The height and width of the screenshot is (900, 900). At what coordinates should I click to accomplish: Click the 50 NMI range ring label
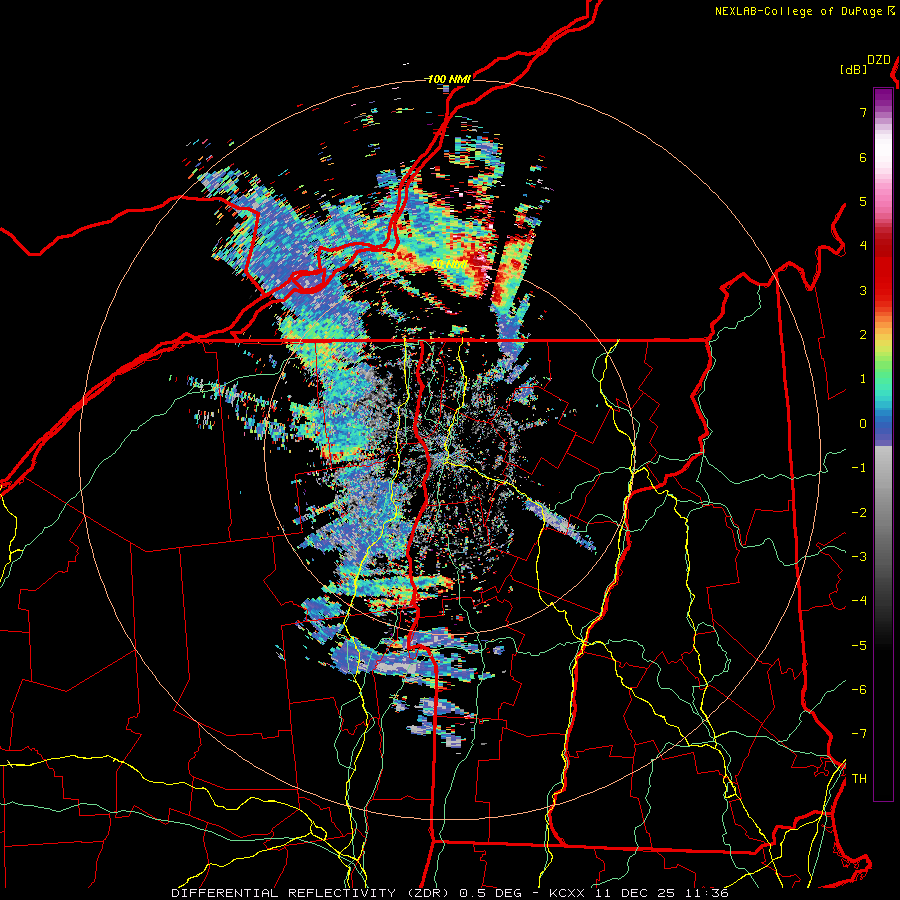coord(449,264)
